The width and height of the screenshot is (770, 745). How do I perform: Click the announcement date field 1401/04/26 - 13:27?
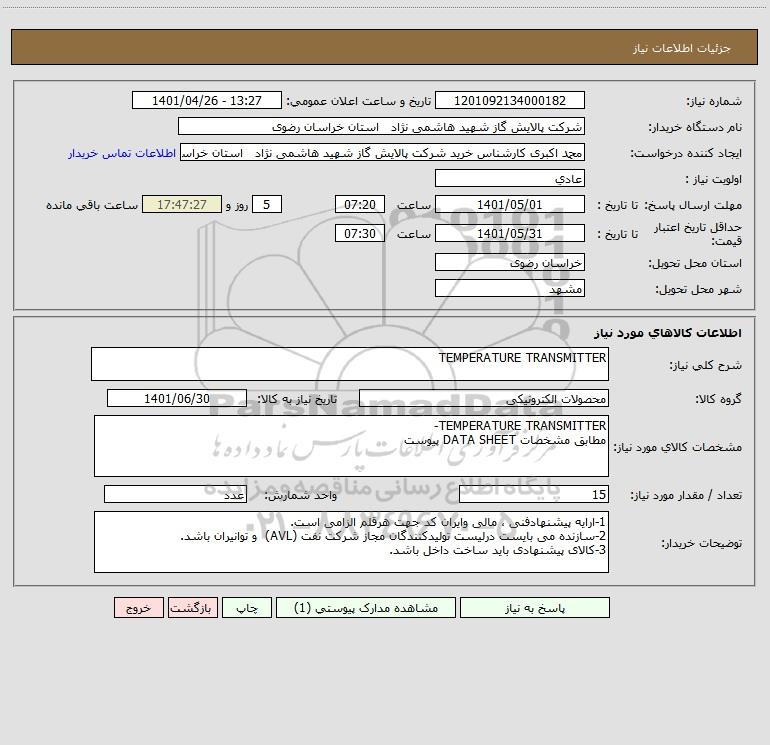(x=207, y=100)
